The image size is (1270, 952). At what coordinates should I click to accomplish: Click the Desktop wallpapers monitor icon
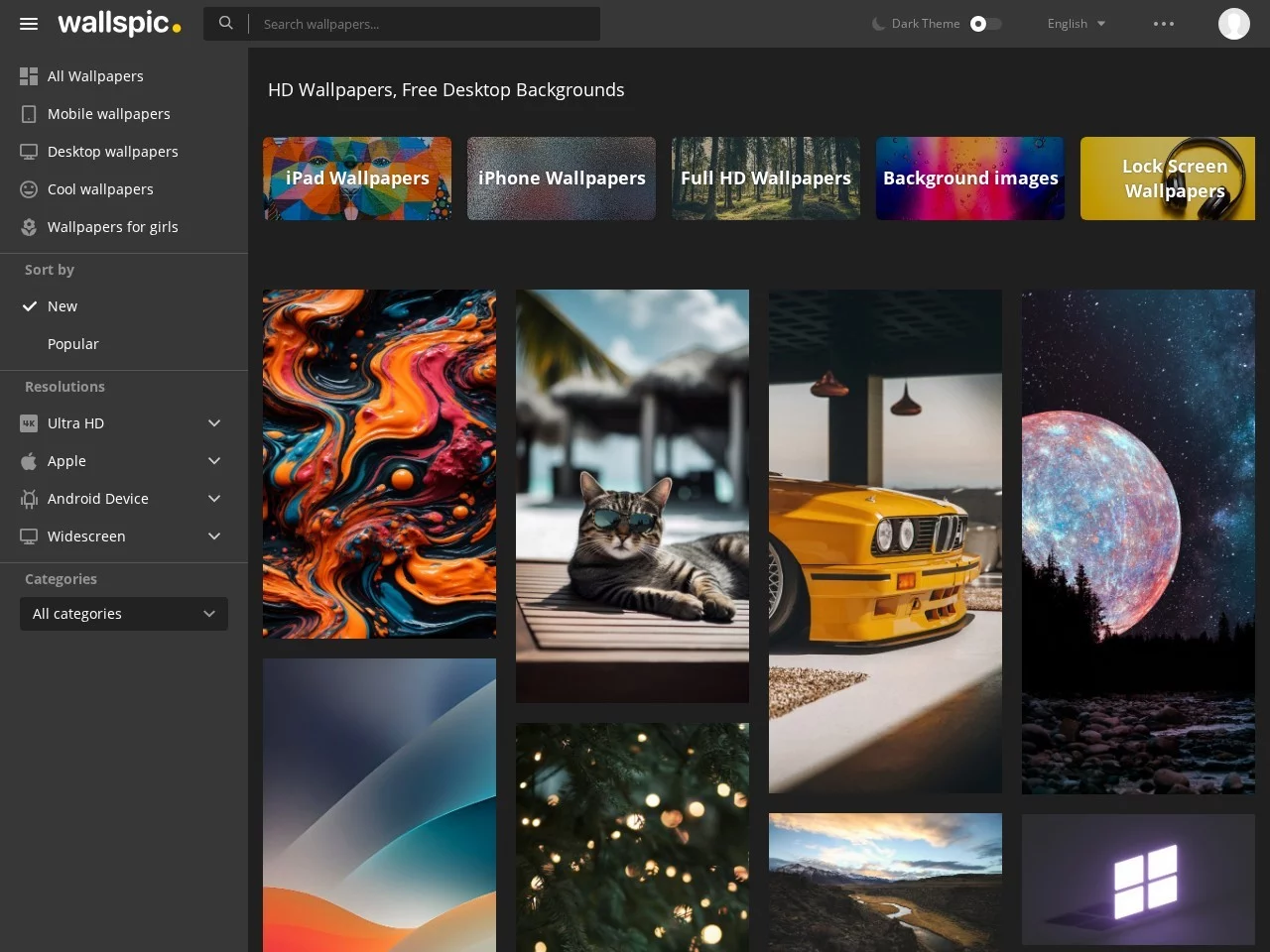29,152
